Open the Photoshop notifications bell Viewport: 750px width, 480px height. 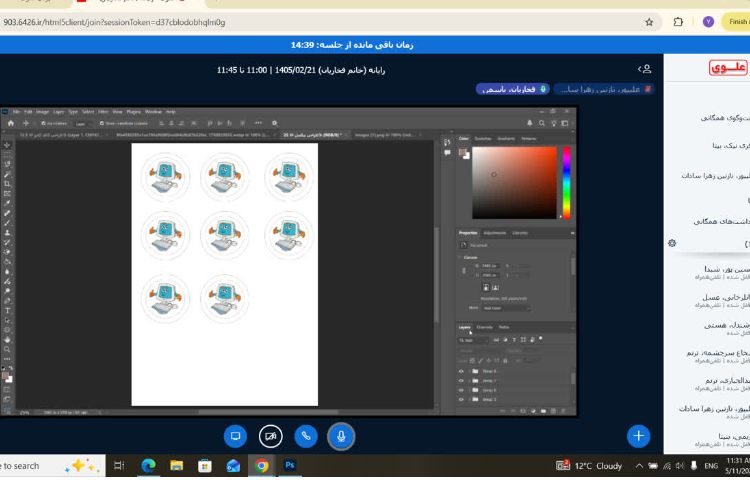click(x=529, y=123)
